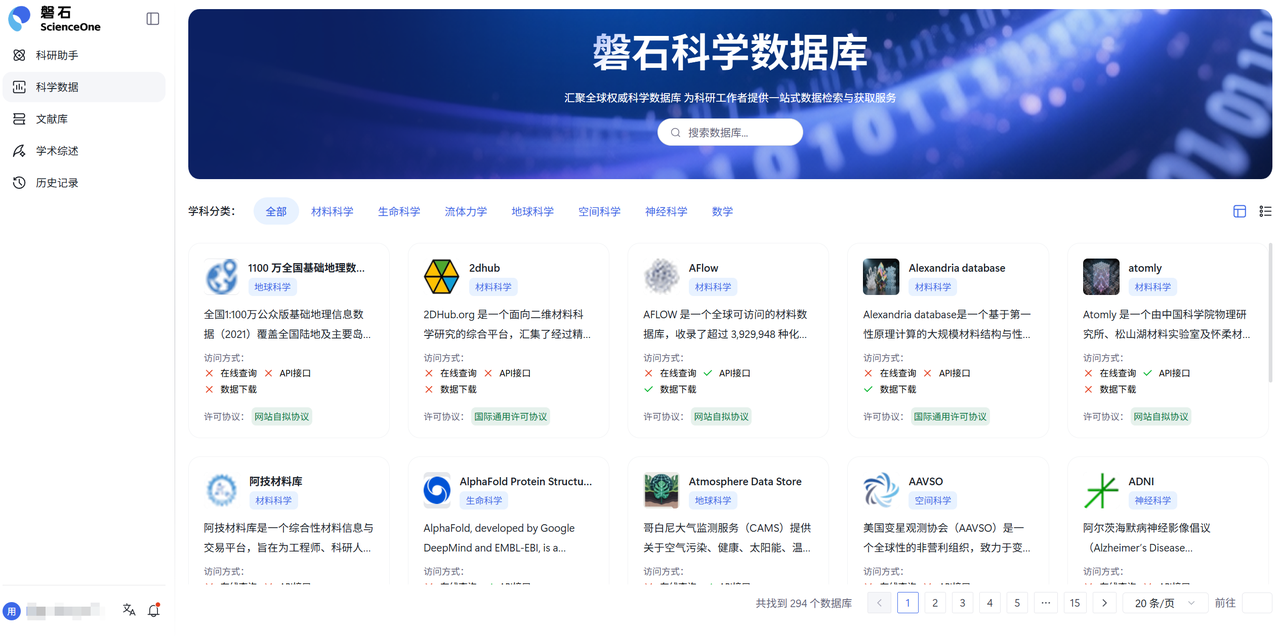The width and height of the screenshot is (1280, 636).
Task: Click the ADNI green star logo
Action: [x=1101, y=490]
